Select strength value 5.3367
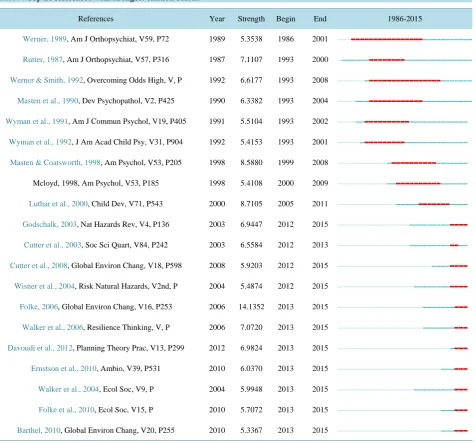Viewport: 476px width, 443px height. 251,430
